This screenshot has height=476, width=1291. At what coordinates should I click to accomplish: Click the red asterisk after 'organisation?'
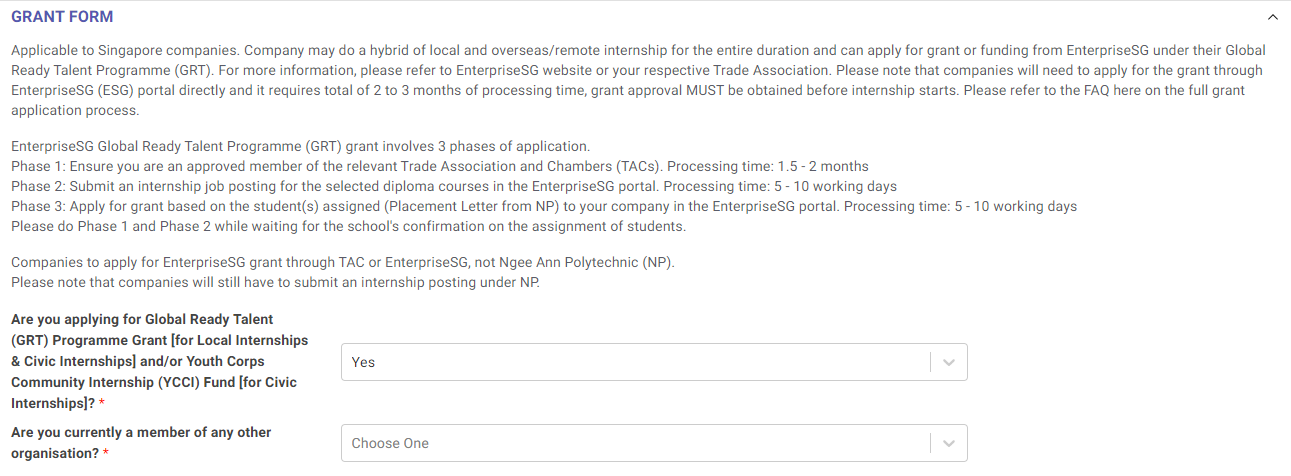(x=106, y=453)
